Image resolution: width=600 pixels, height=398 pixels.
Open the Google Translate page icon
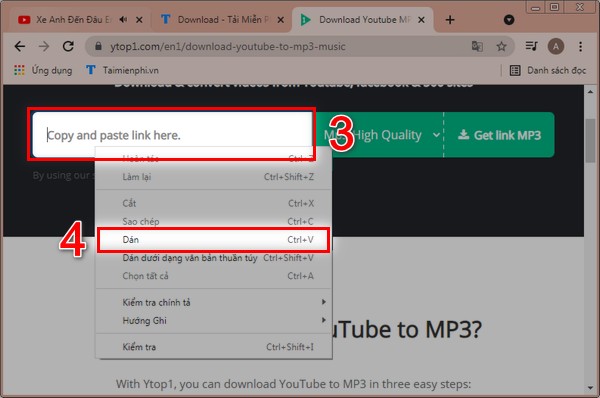click(x=477, y=46)
